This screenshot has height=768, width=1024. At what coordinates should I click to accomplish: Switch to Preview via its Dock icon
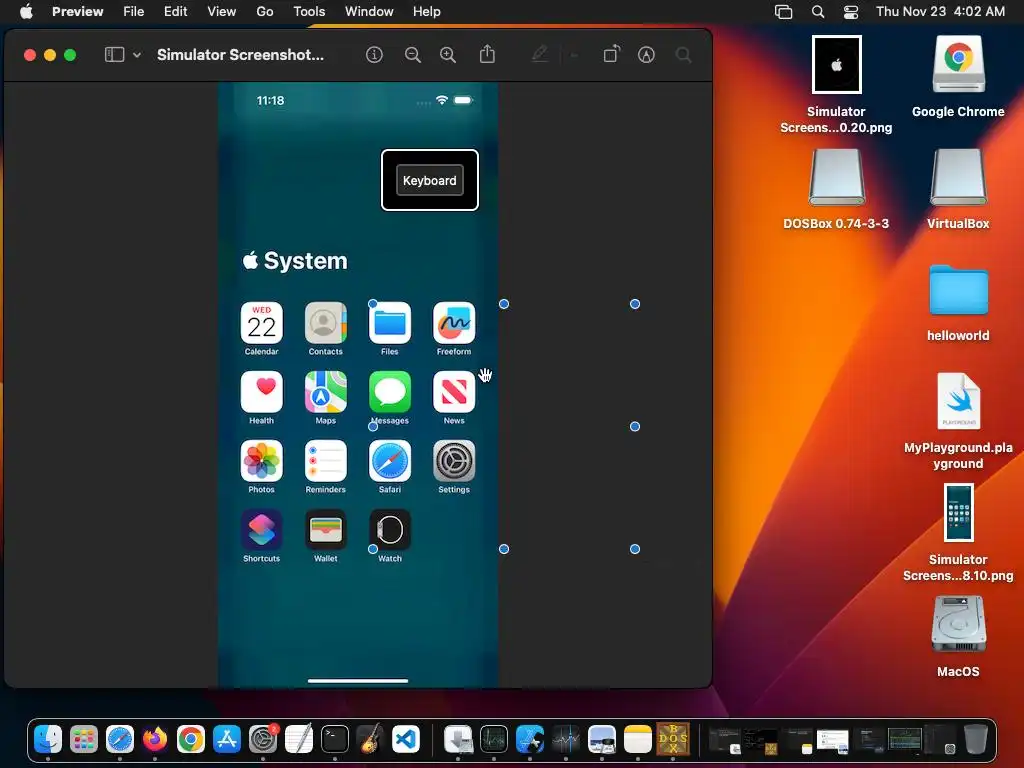point(601,739)
